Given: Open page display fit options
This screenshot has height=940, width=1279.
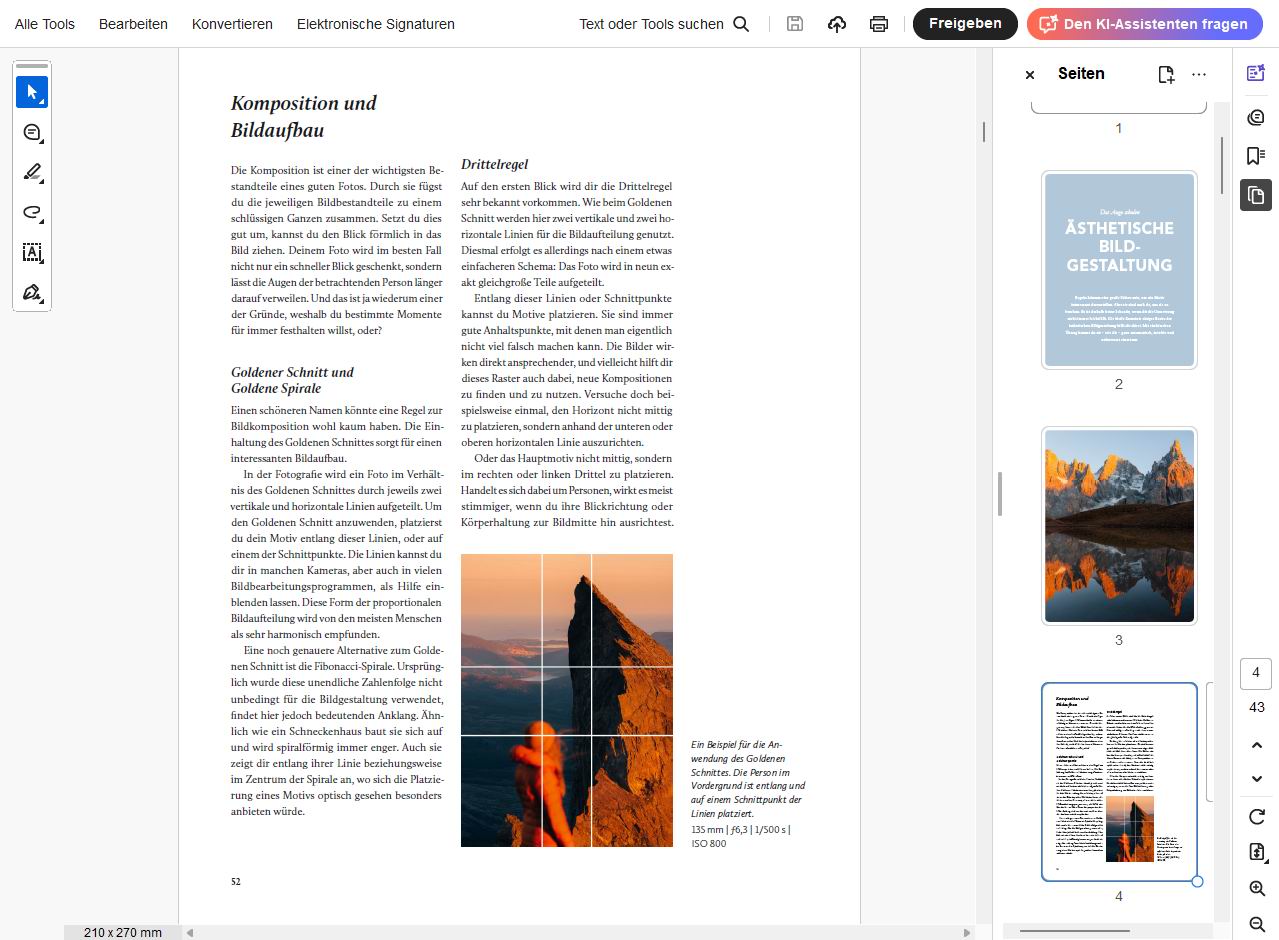Looking at the screenshot, I should 1257,852.
